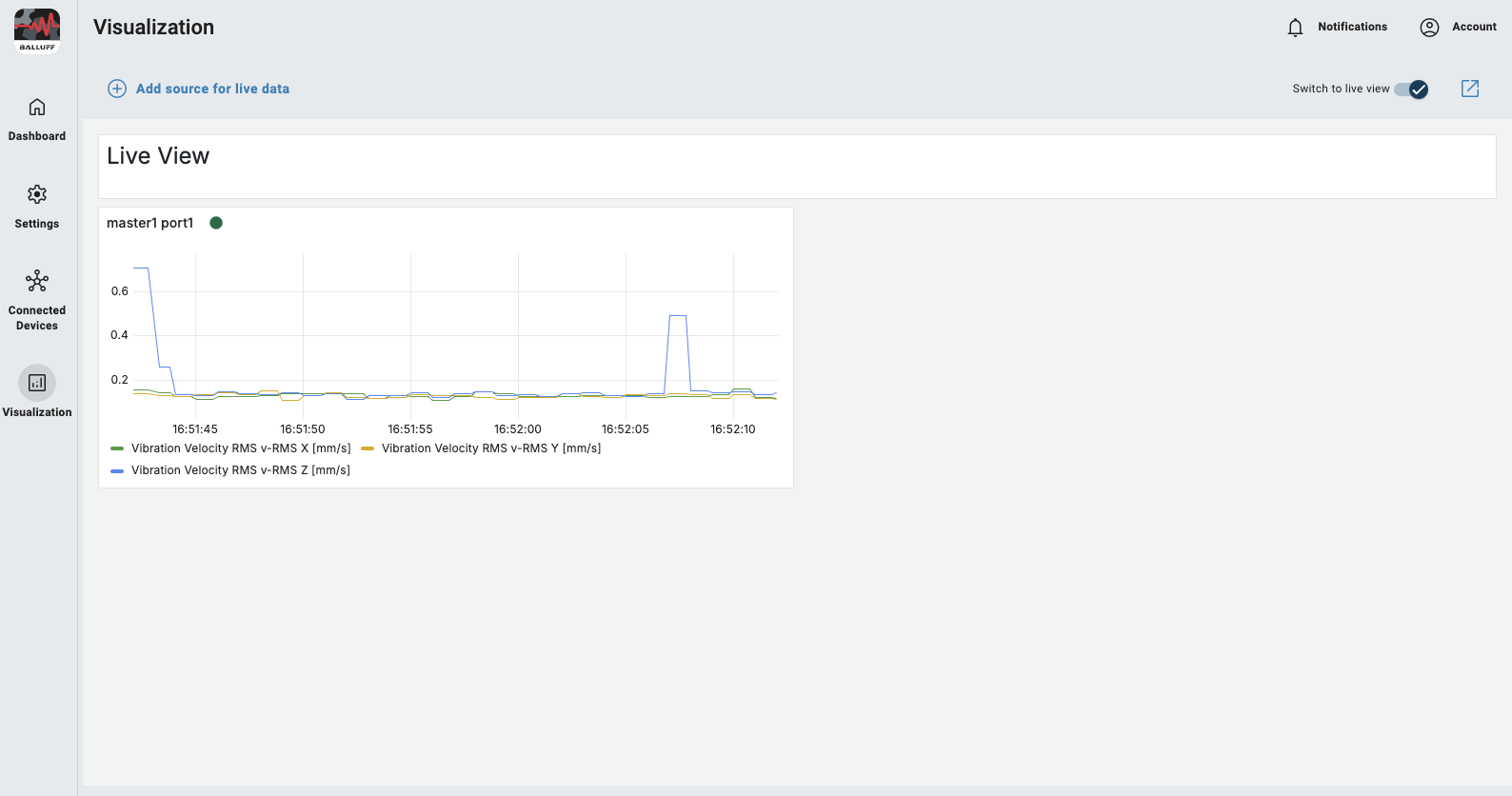Screen dimensions: 1512x796
Task: Open Connected Devices network icon
Action: click(37, 281)
